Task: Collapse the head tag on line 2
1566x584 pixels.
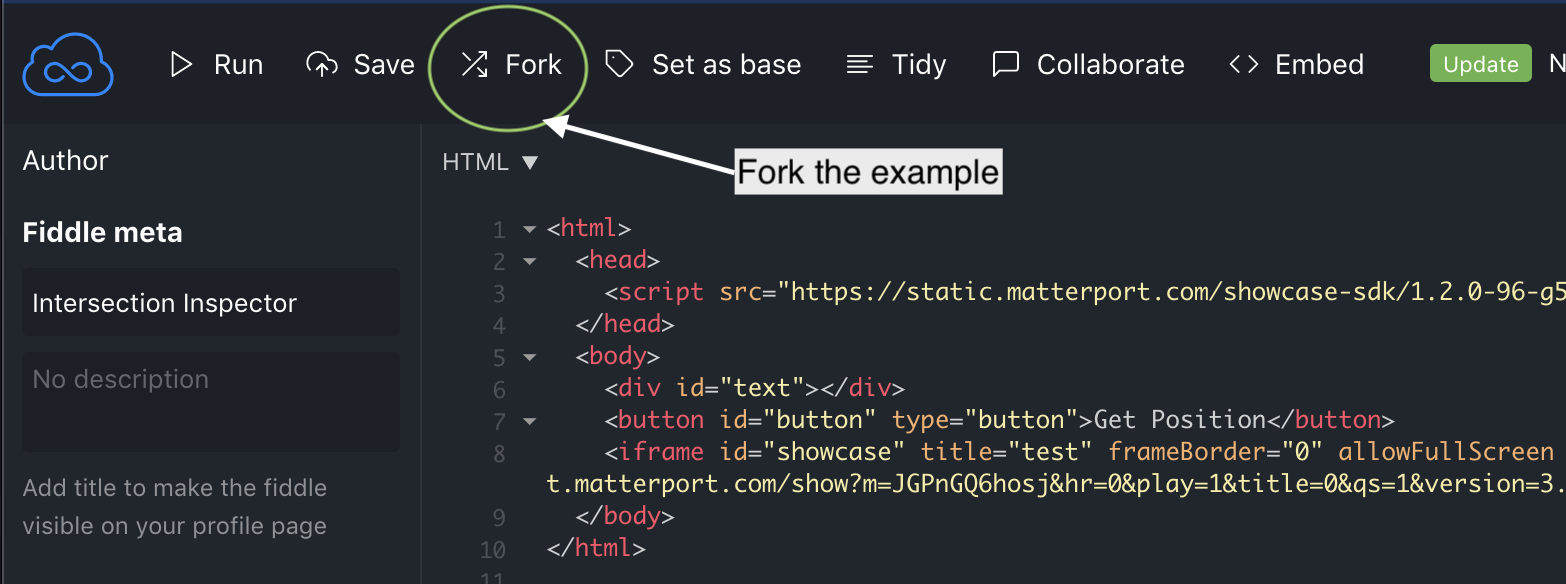Action: pos(530,262)
